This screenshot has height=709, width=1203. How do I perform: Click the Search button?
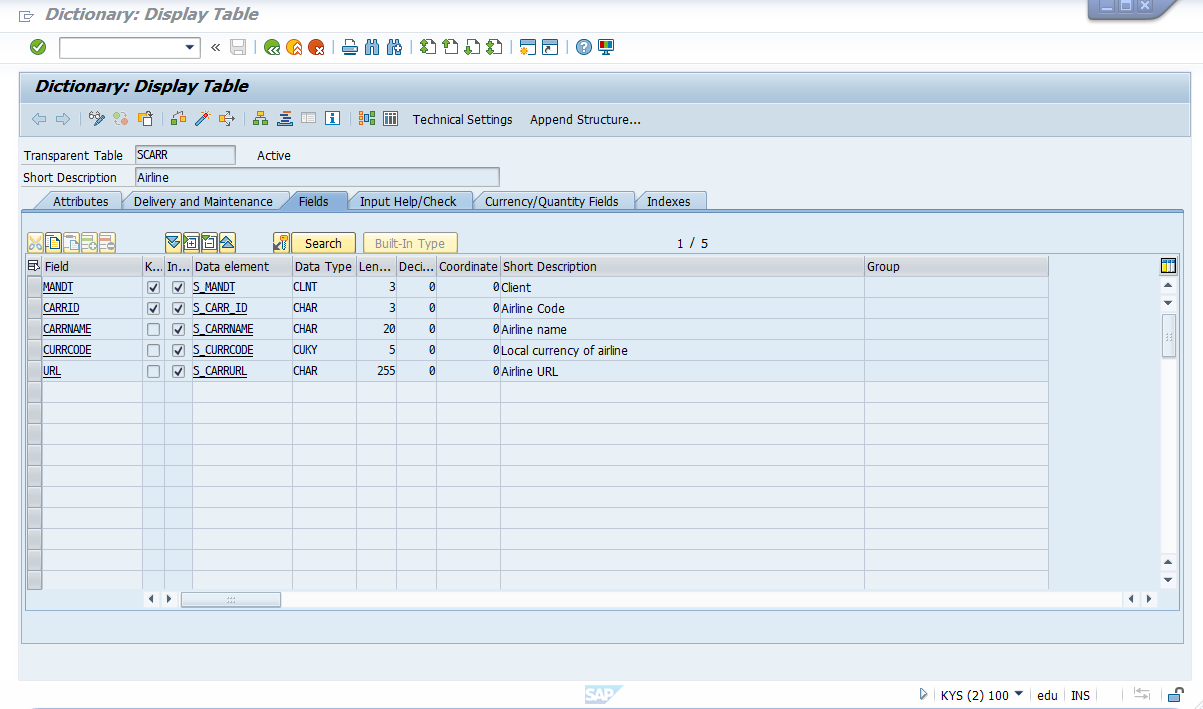pos(323,243)
